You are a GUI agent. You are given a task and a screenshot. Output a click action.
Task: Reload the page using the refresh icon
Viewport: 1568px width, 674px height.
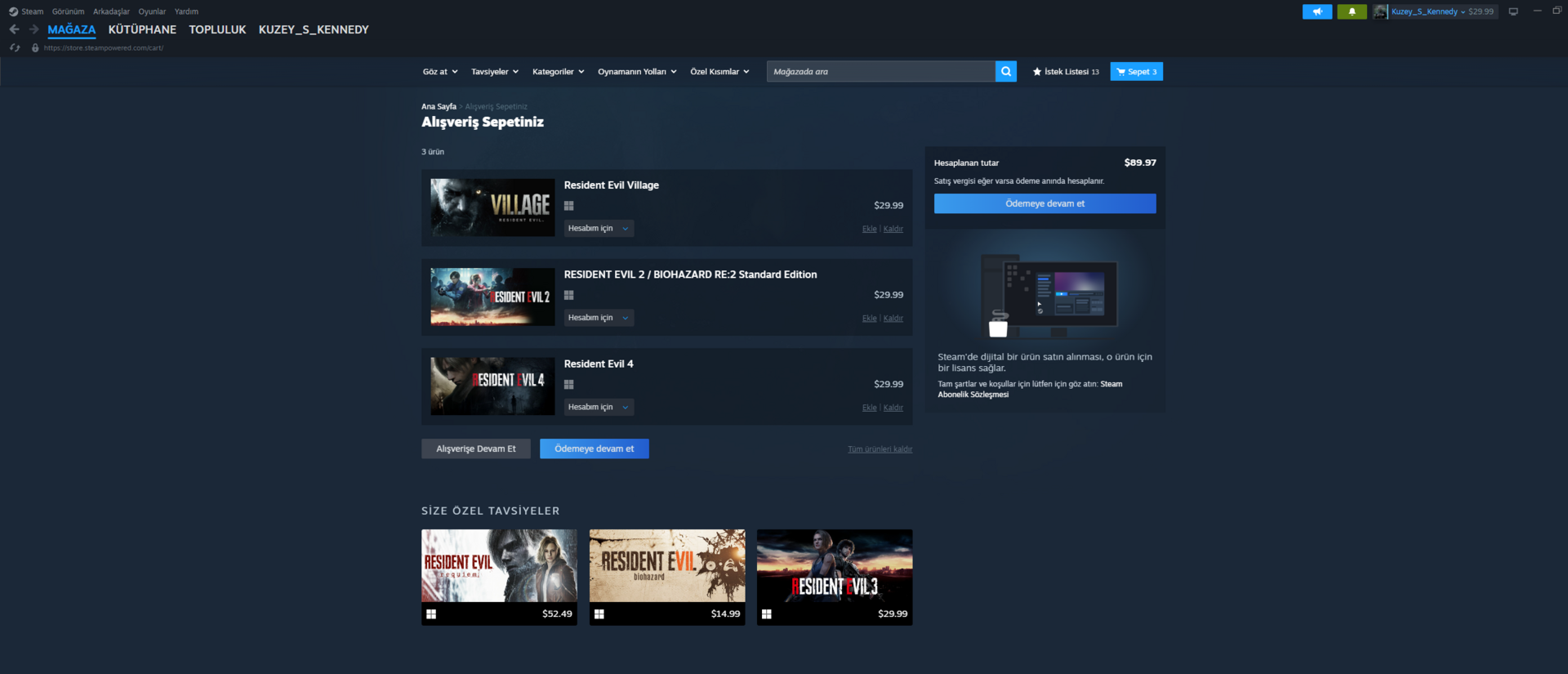coord(15,48)
